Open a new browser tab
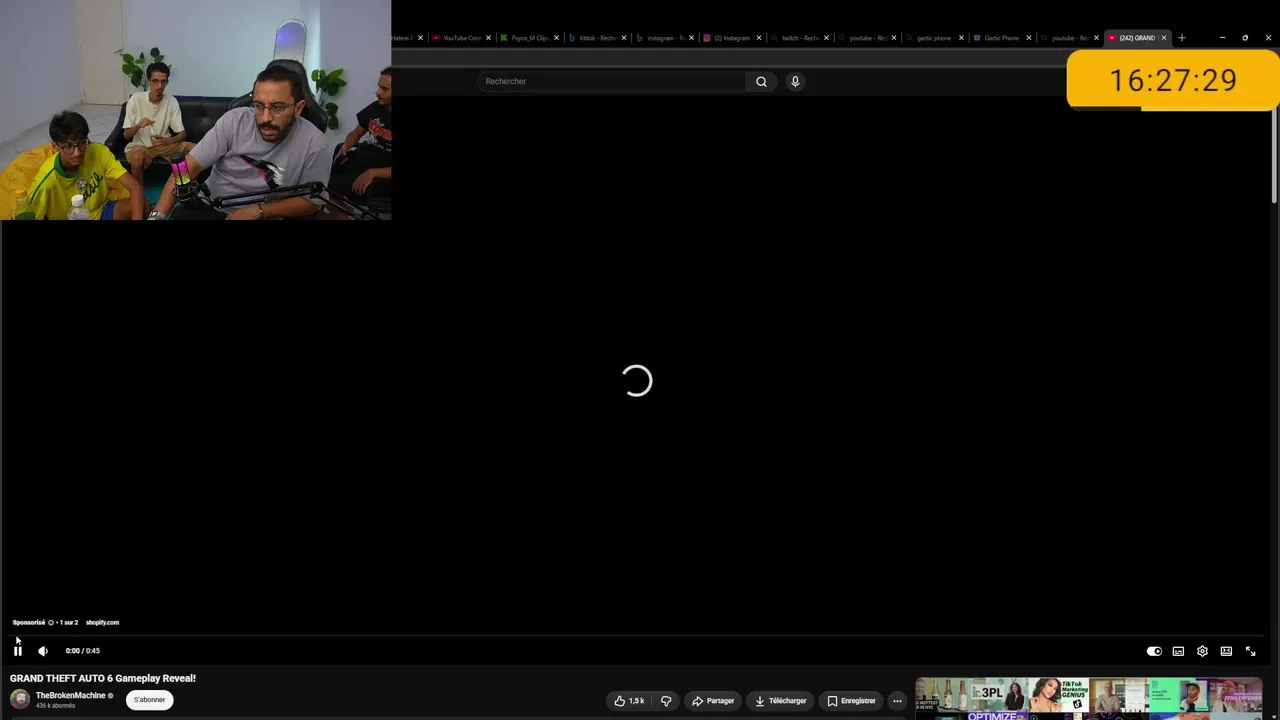Viewport: 1280px width, 720px height. [x=1182, y=38]
